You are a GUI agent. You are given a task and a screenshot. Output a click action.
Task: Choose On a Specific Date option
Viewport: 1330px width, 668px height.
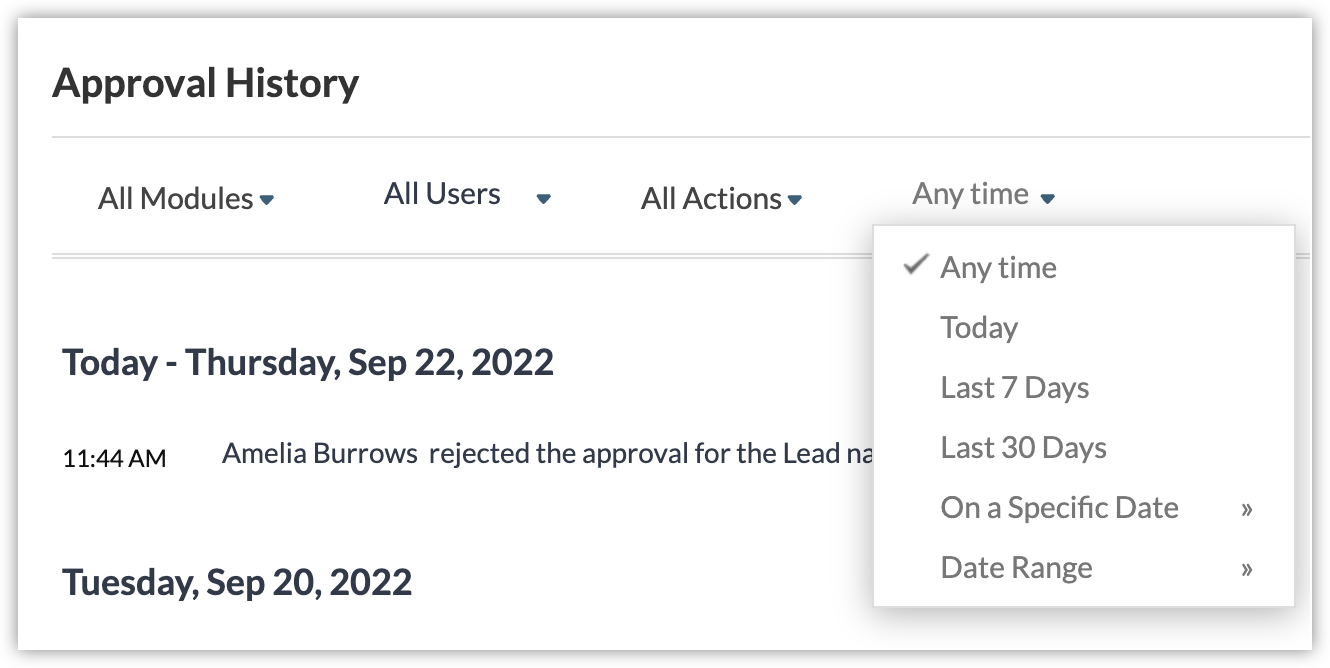pos(1059,508)
